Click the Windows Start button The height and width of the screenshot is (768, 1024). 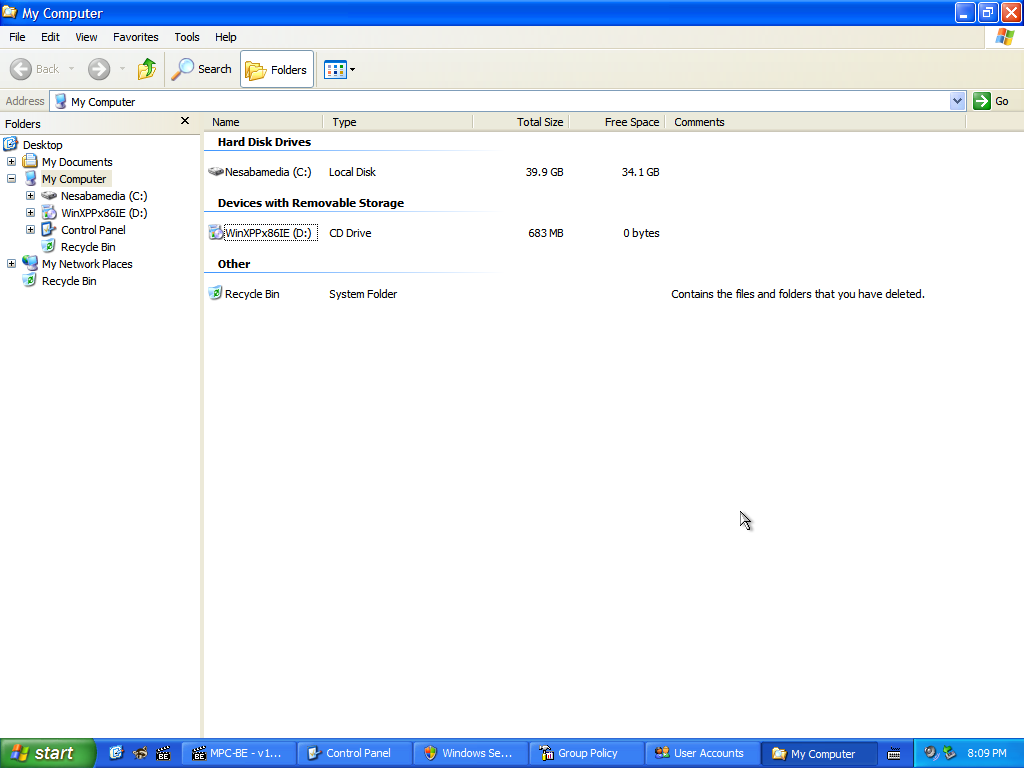point(47,753)
